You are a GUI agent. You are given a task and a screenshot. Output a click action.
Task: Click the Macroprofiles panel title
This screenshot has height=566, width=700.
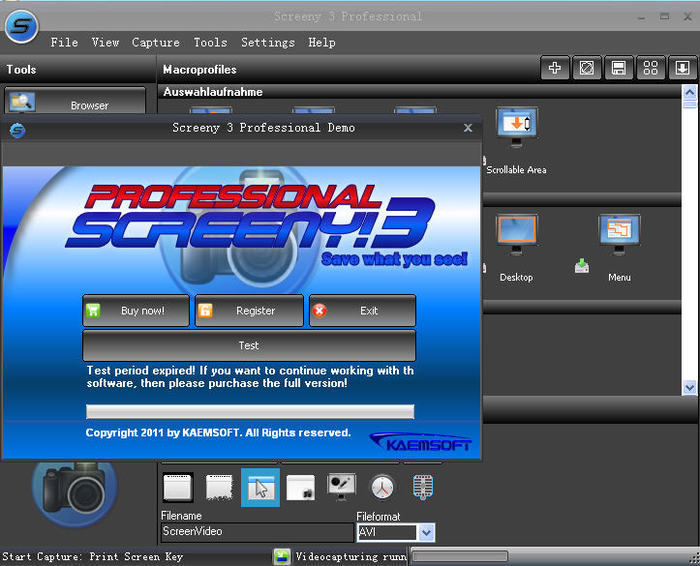[200, 70]
